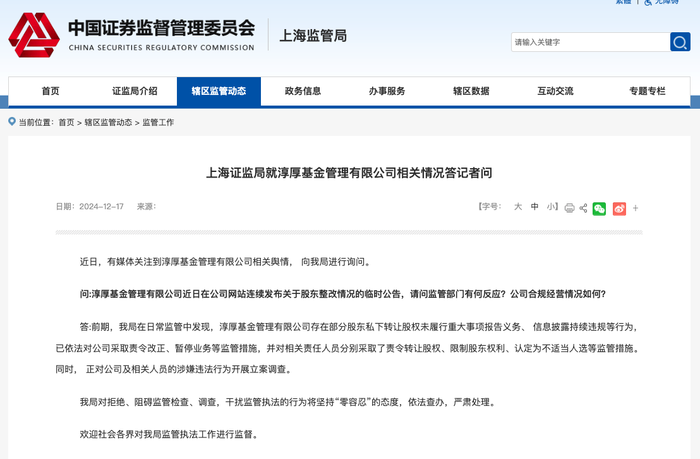Click CHINA SECURITIES REGULATORY COMMISSION English text

pos(162,48)
